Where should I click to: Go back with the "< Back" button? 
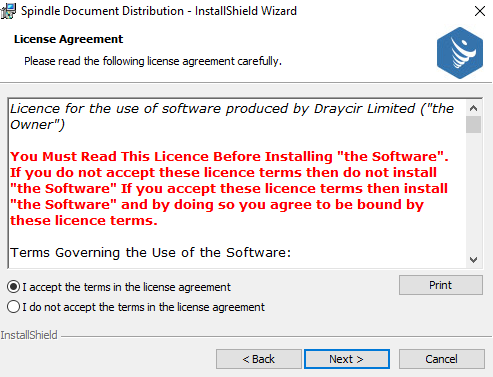pos(259,359)
